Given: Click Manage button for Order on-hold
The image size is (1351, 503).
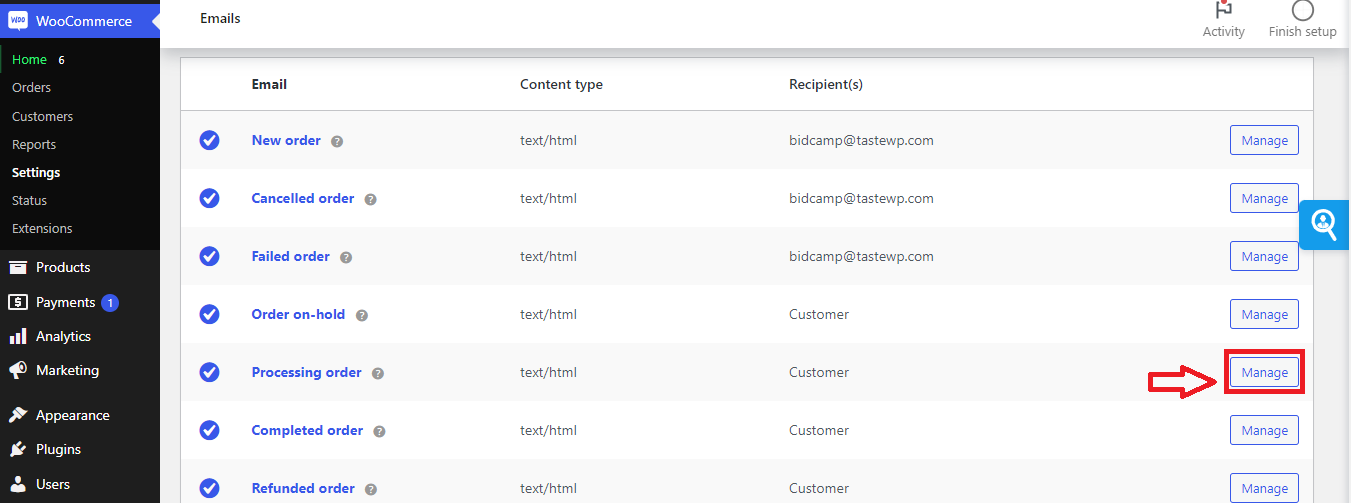Looking at the screenshot, I should [1264, 314].
